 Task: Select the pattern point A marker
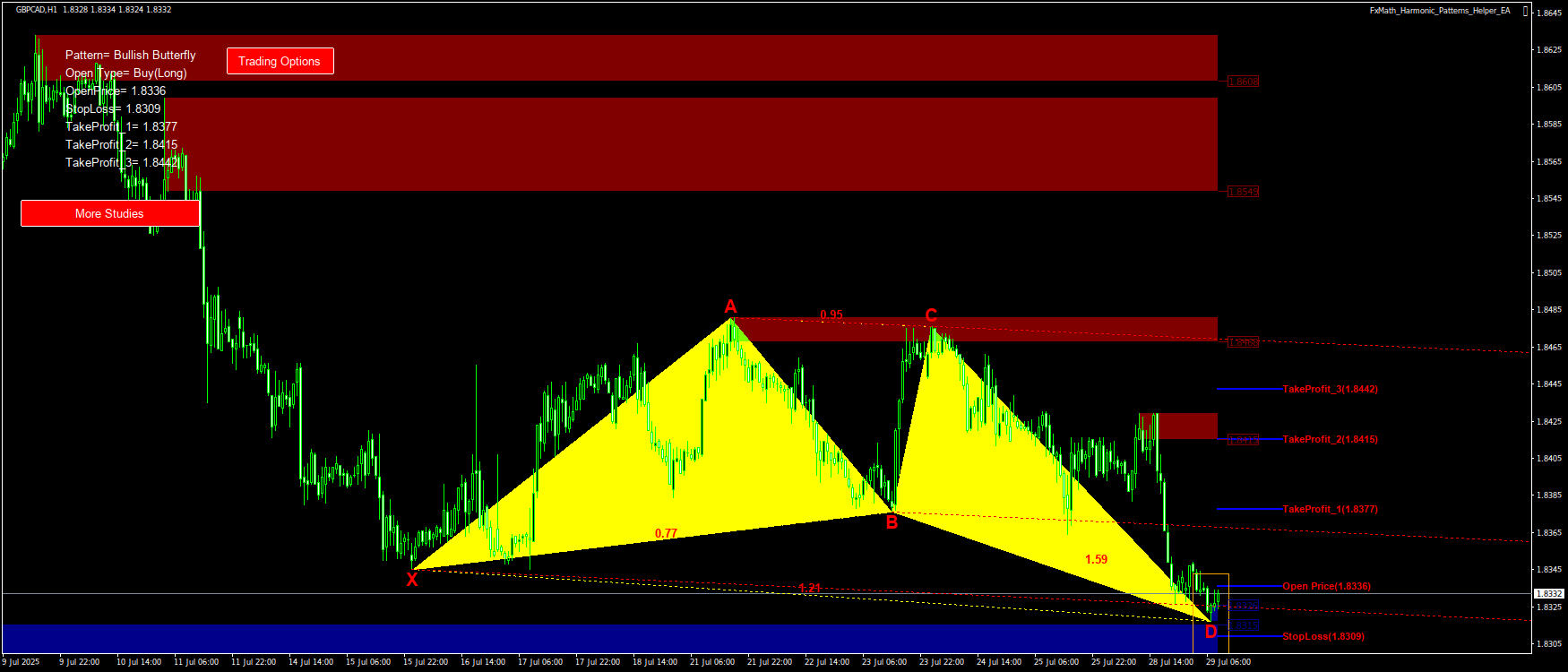point(730,307)
